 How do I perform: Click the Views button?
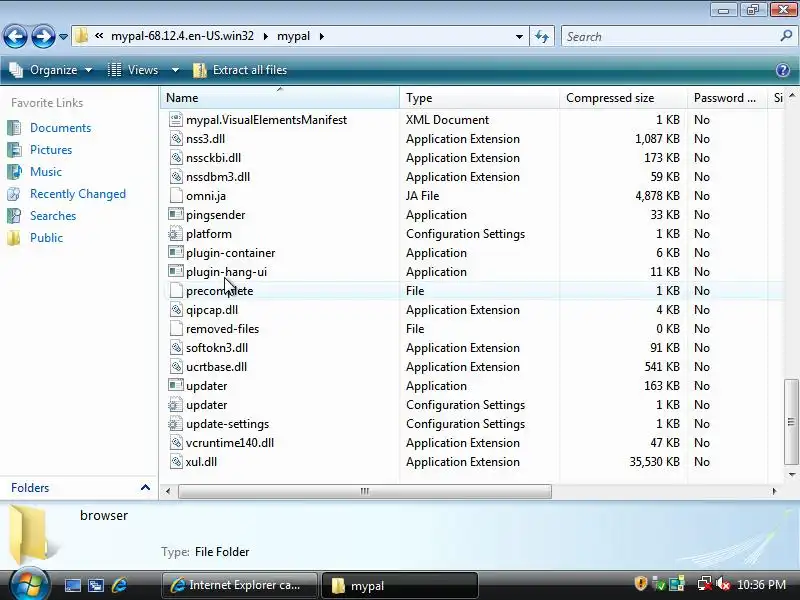pyautogui.click(x=134, y=70)
